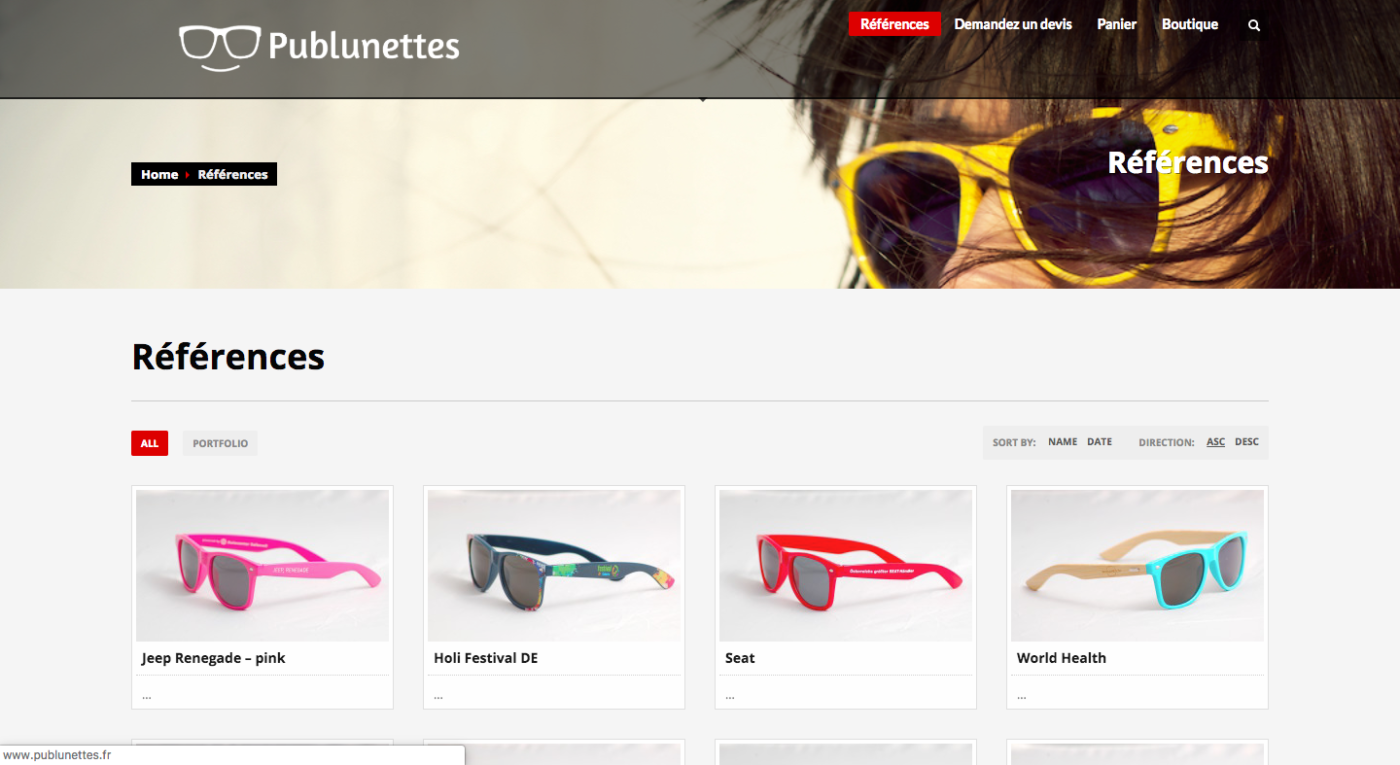
Task: Open the Références menu item
Action: [894, 24]
